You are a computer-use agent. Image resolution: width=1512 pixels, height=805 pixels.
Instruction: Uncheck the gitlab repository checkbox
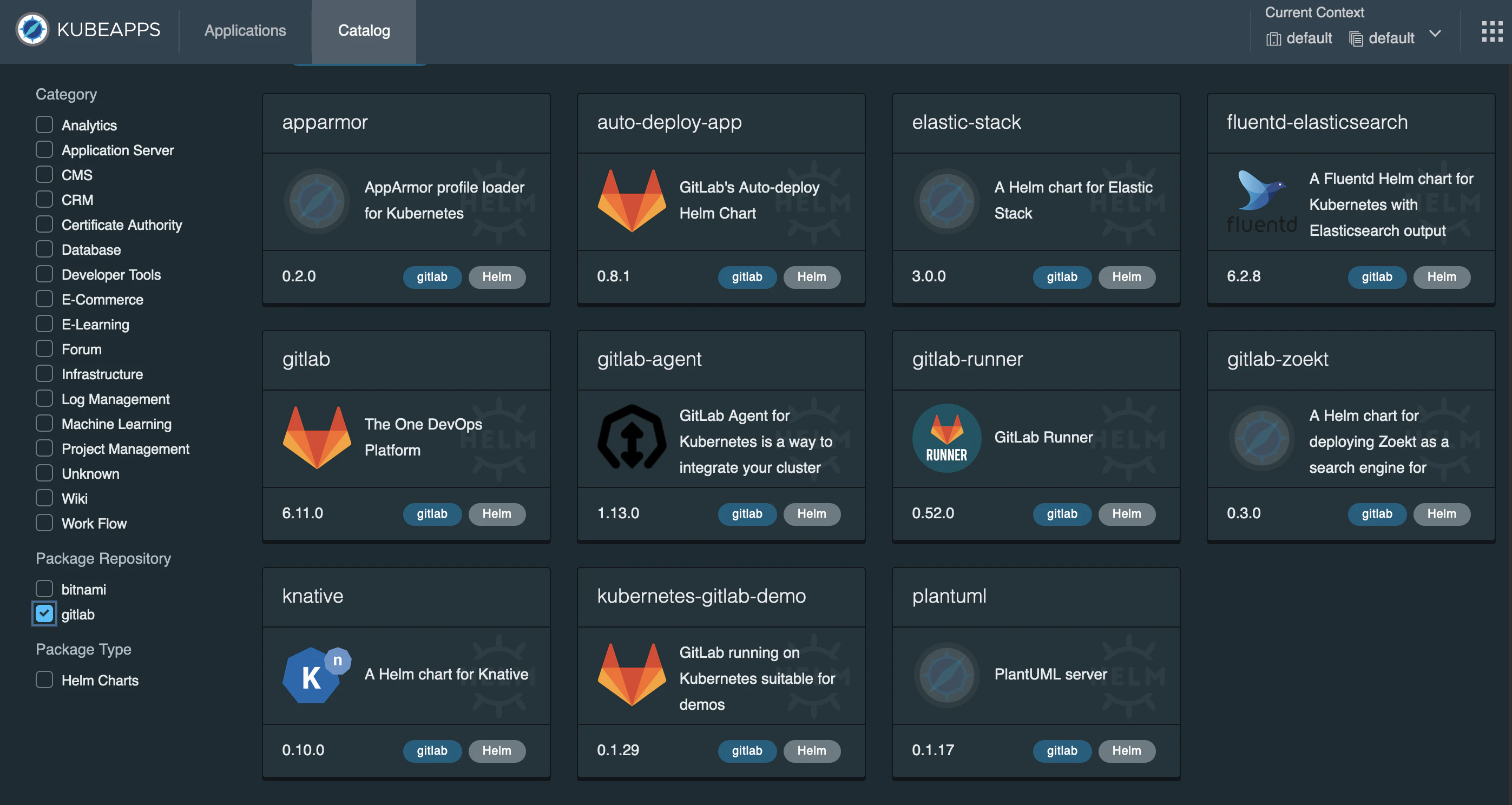tap(44, 613)
